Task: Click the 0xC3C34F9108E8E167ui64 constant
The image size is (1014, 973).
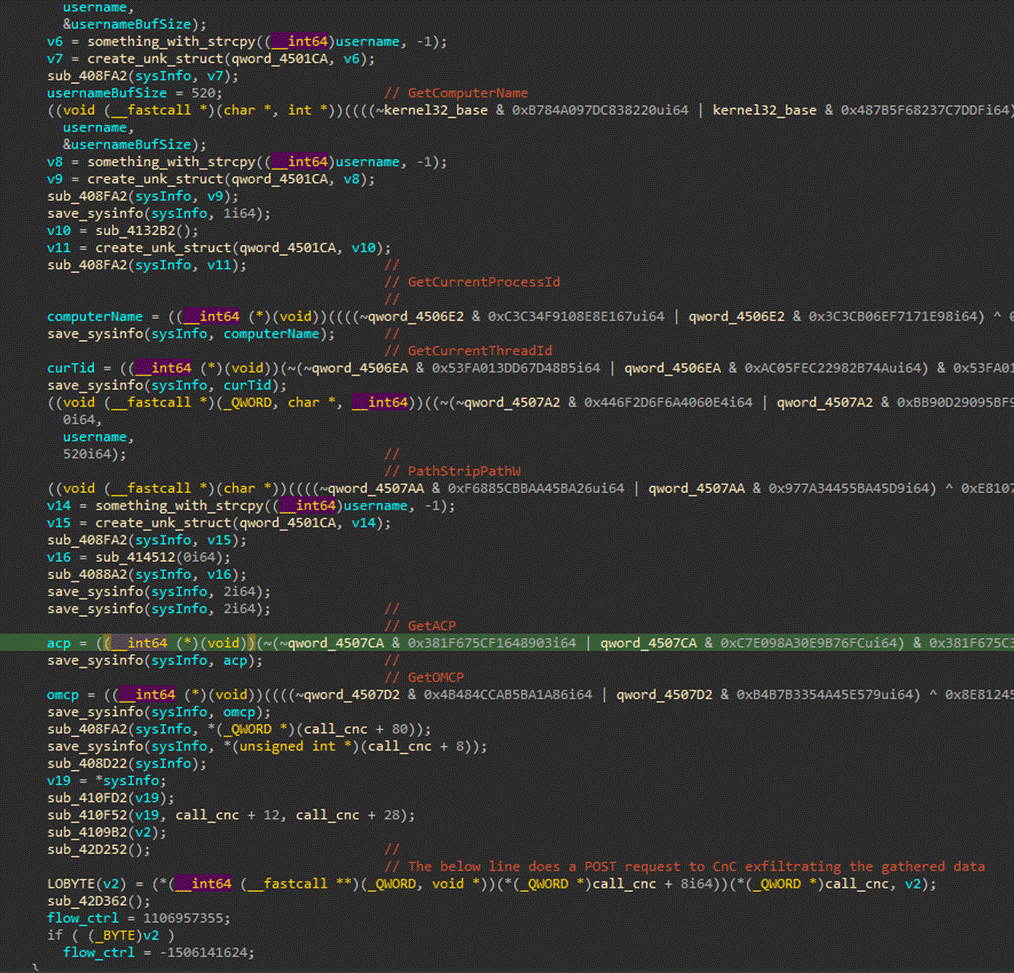Action: (x=576, y=317)
